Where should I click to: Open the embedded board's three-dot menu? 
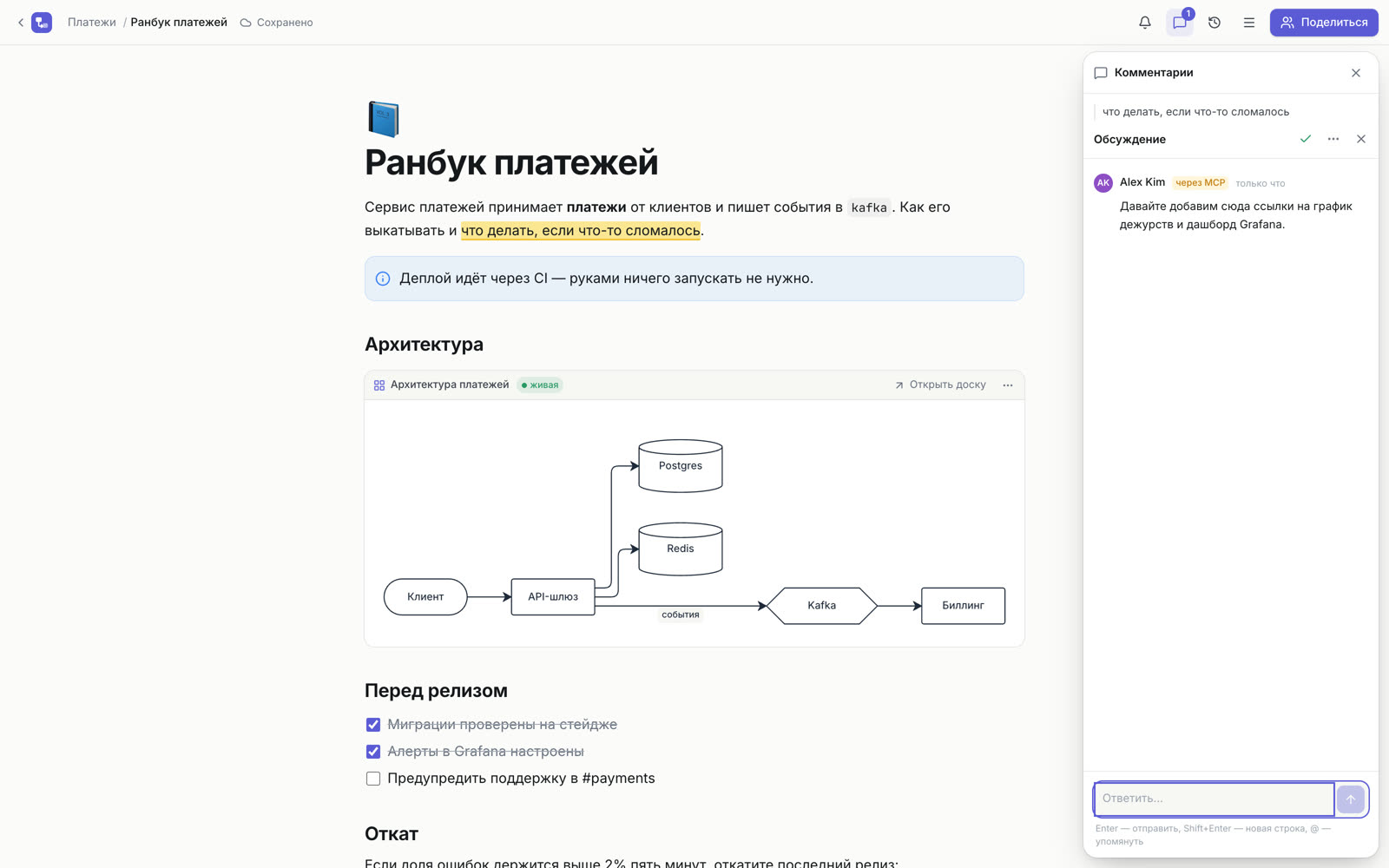tap(1008, 385)
